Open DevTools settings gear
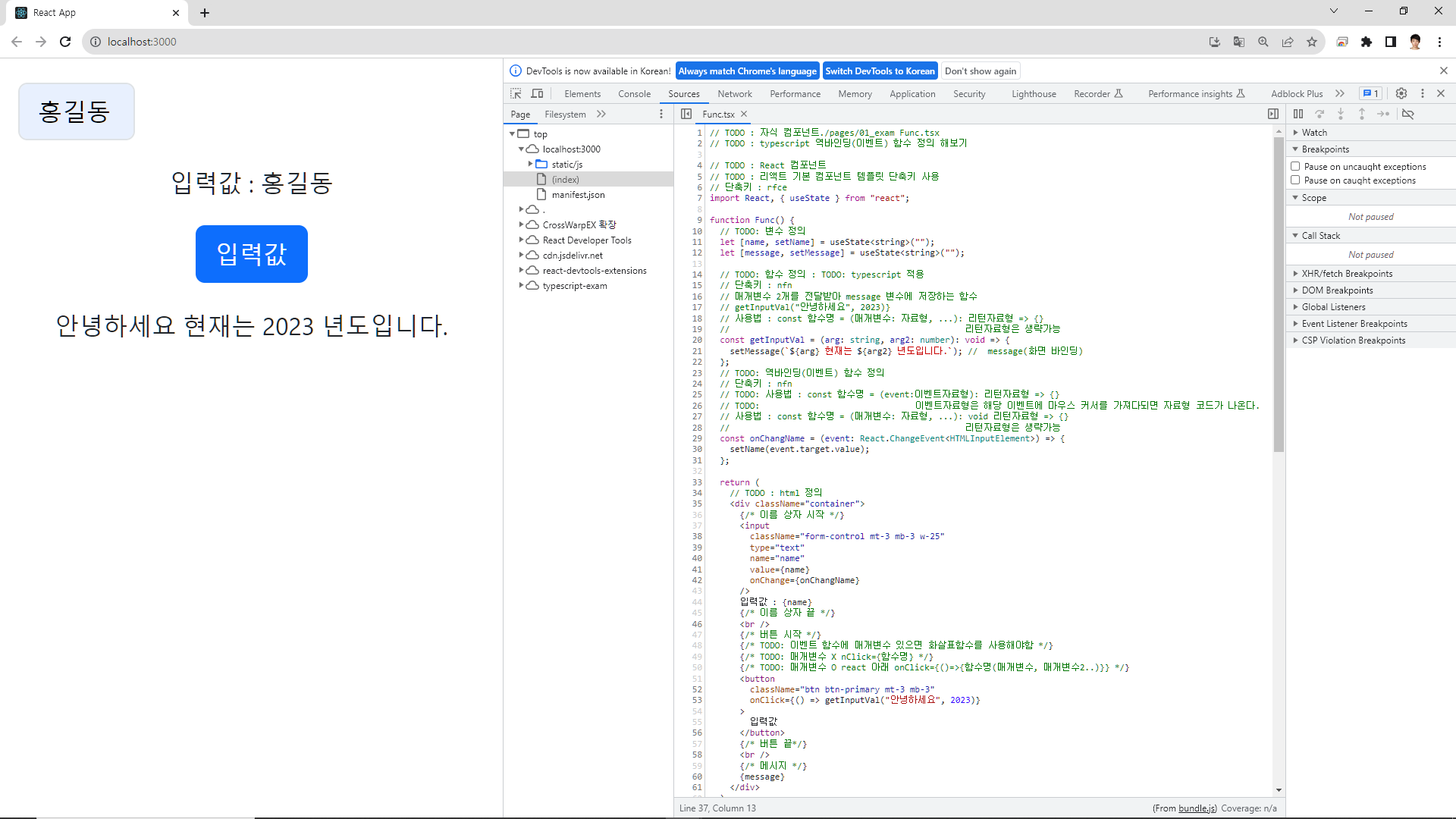Screen dimensions: 1456x819 click(x=1401, y=93)
